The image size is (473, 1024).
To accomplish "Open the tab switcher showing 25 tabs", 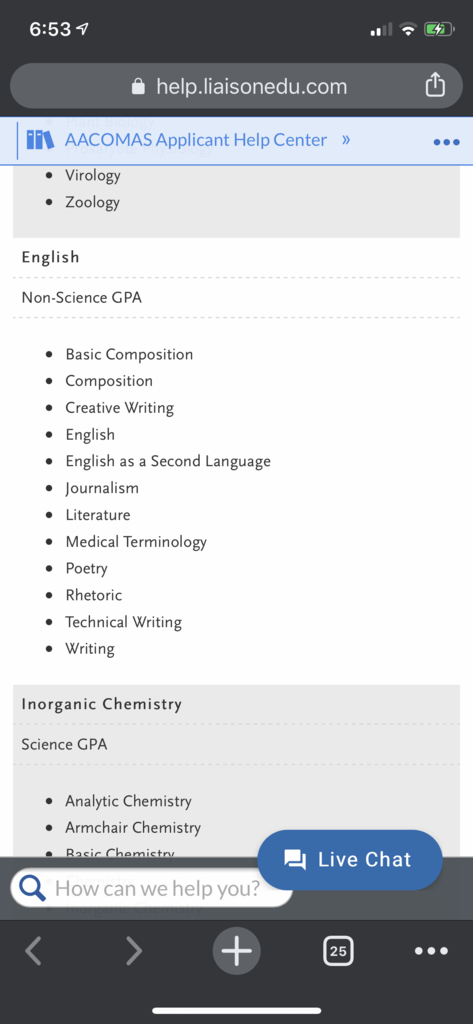I will coord(338,951).
